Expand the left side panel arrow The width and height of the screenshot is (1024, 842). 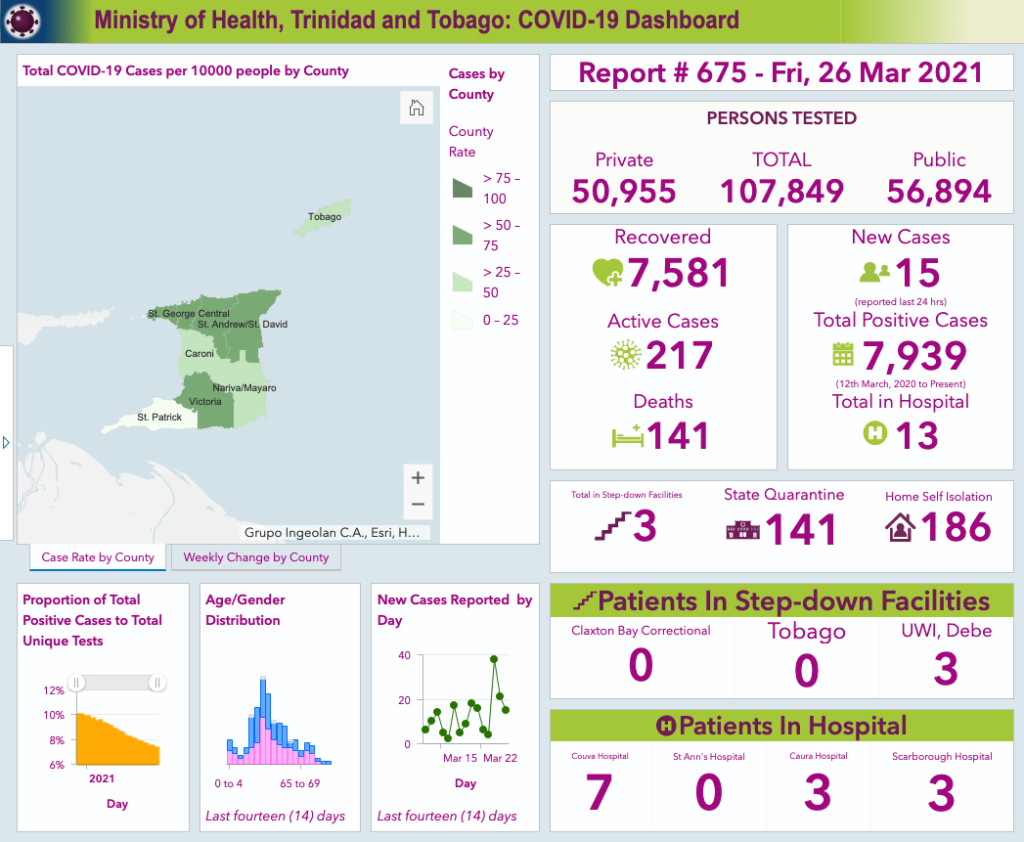point(6,443)
